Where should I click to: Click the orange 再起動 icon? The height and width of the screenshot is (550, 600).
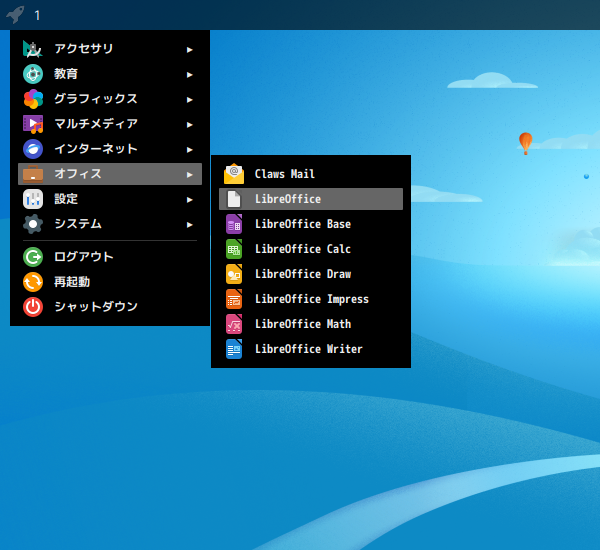point(33,282)
